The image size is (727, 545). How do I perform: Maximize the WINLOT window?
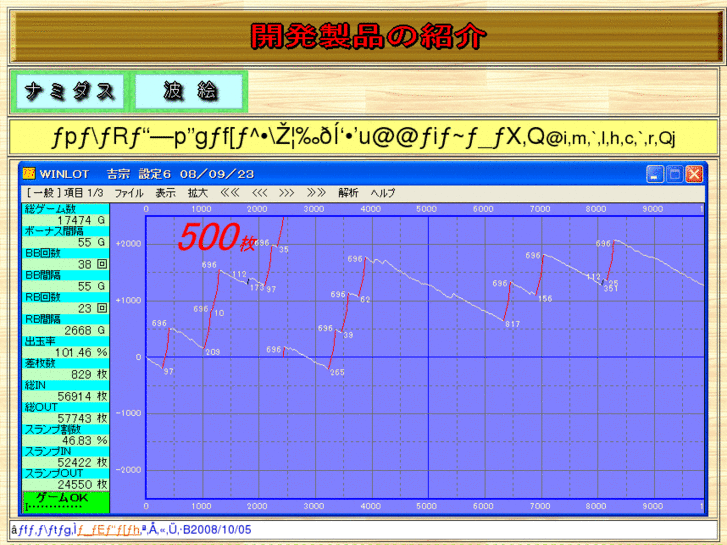coord(675,174)
